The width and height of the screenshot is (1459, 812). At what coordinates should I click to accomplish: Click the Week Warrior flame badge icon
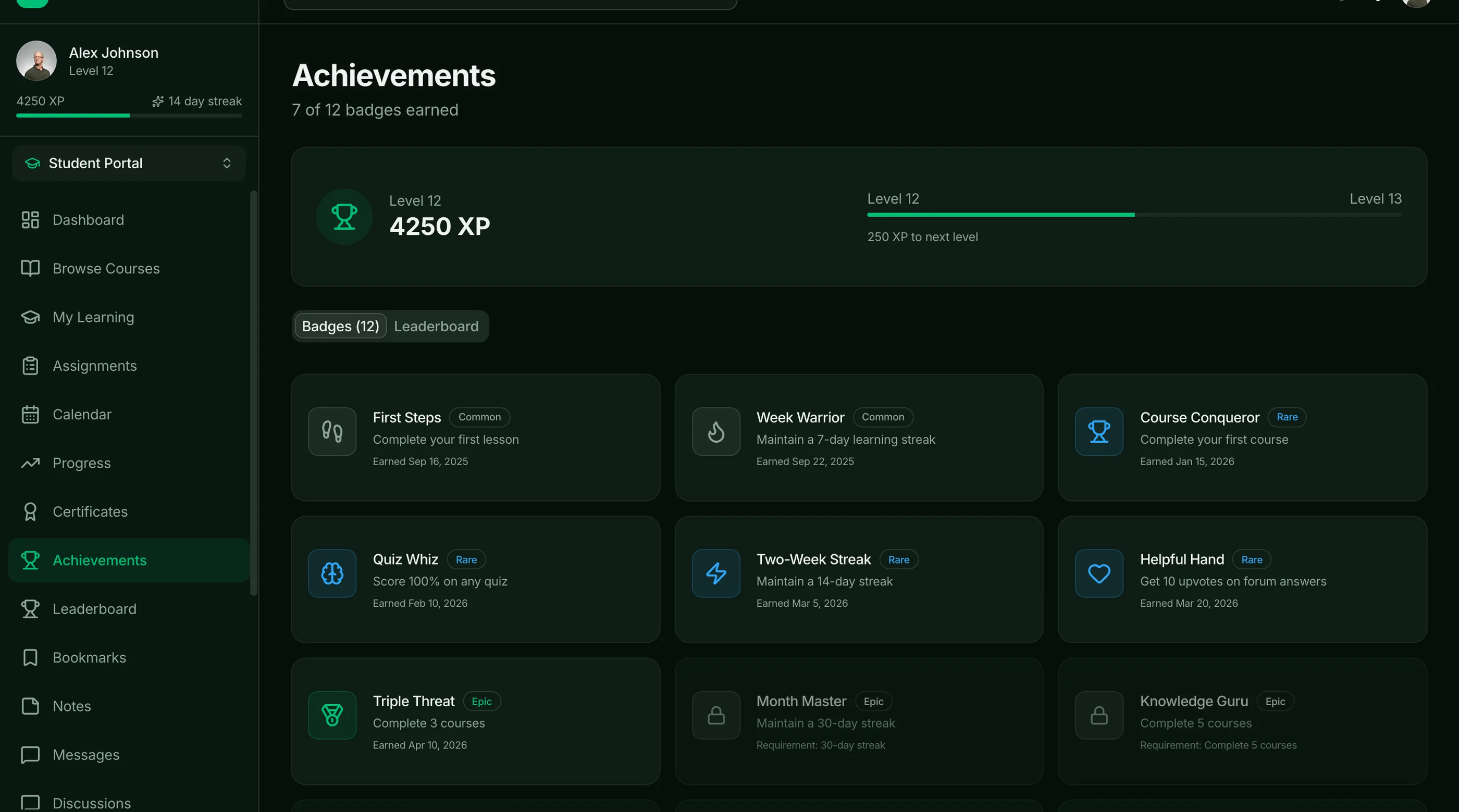coord(716,431)
